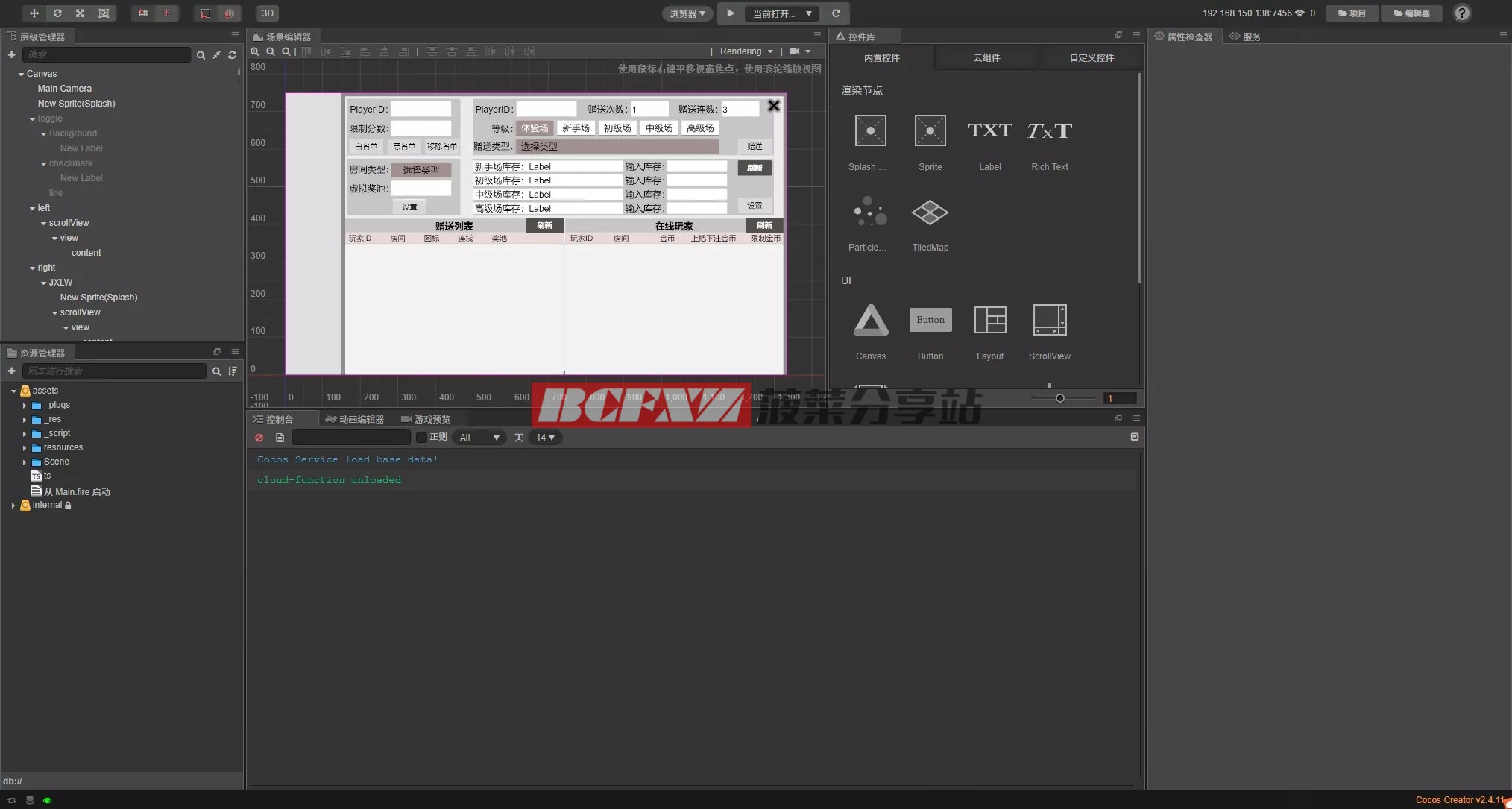Image resolution: width=1512 pixels, height=809 pixels.
Task: Open the 动画编辑器 tab
Action: [x=355, y=419]
